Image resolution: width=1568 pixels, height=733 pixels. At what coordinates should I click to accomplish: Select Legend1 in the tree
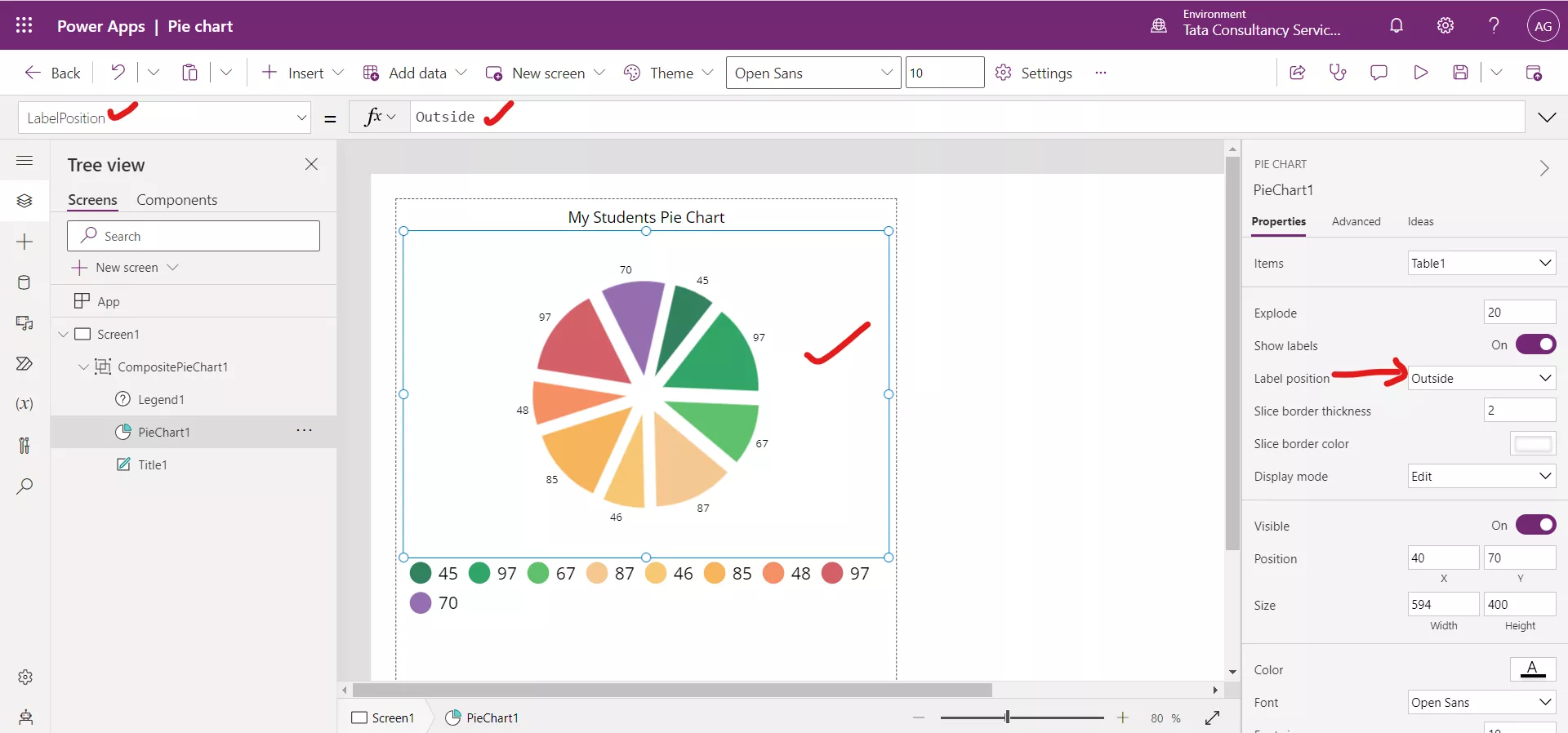pyautogui.click(x=161, y=399)
